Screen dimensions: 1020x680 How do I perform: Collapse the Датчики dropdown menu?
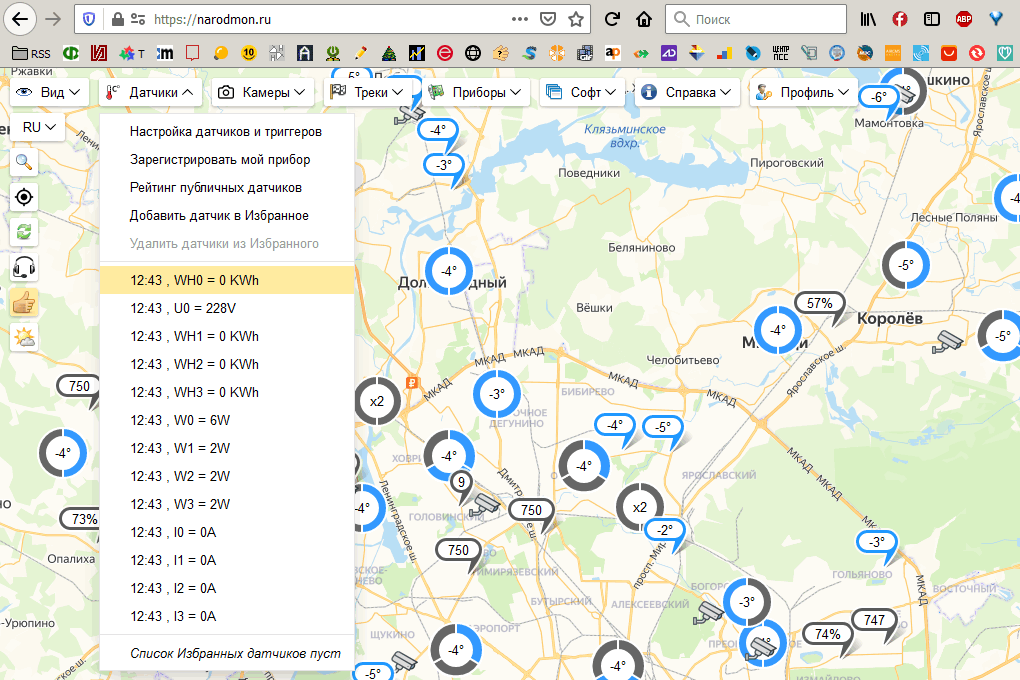(x=150, y=92)
